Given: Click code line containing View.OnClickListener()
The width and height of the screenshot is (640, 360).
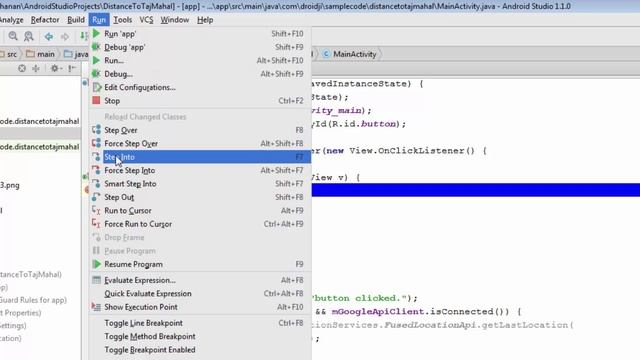Looking at the screenshot, I should click(x=399, y=151).
